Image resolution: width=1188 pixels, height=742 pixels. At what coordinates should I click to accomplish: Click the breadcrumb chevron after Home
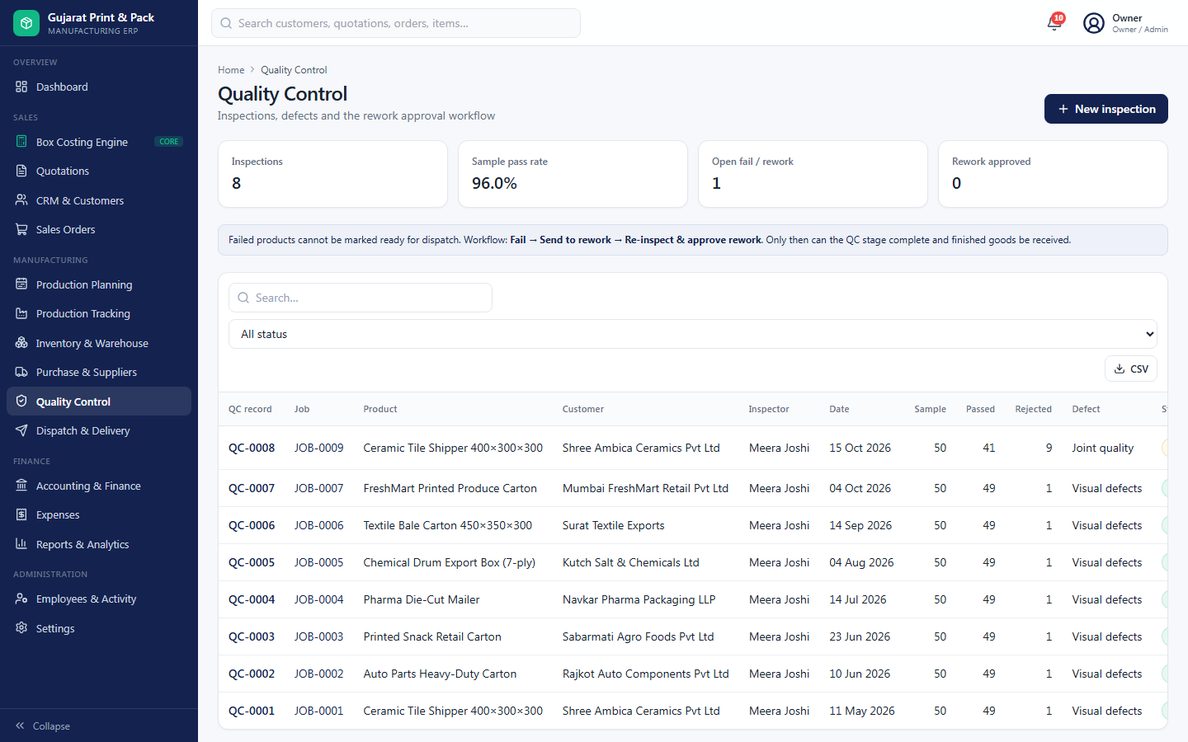coord(252,70)
